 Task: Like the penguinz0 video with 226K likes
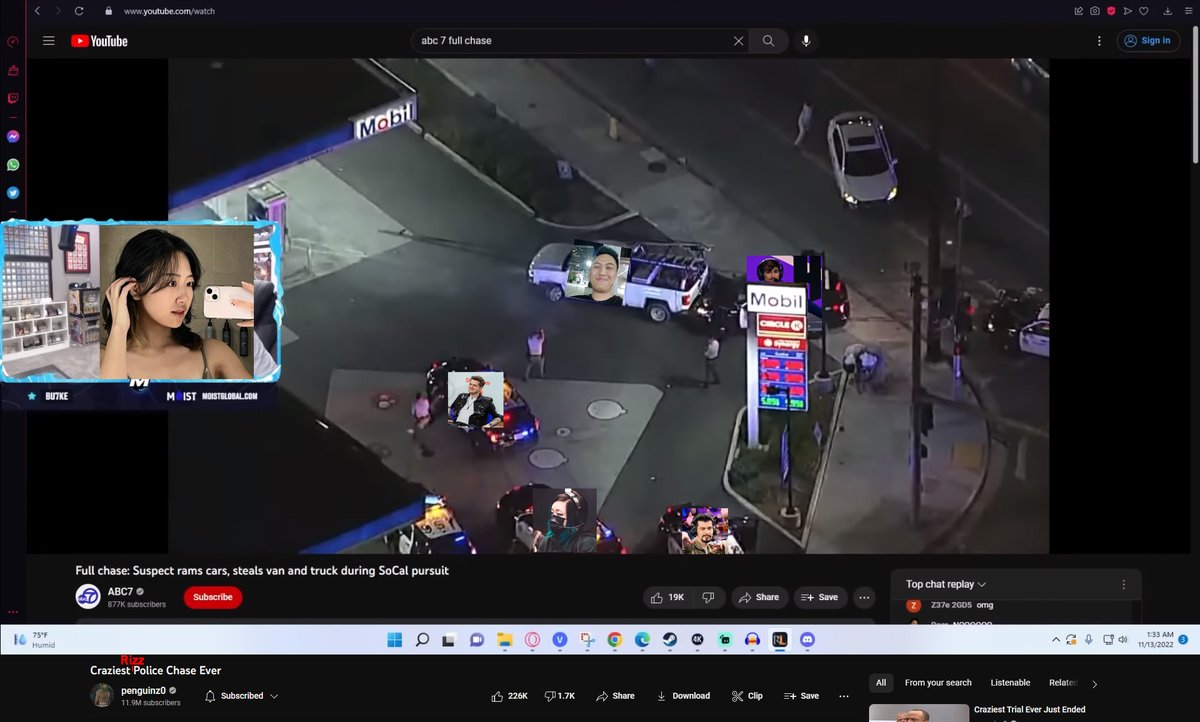click(510, 696)
